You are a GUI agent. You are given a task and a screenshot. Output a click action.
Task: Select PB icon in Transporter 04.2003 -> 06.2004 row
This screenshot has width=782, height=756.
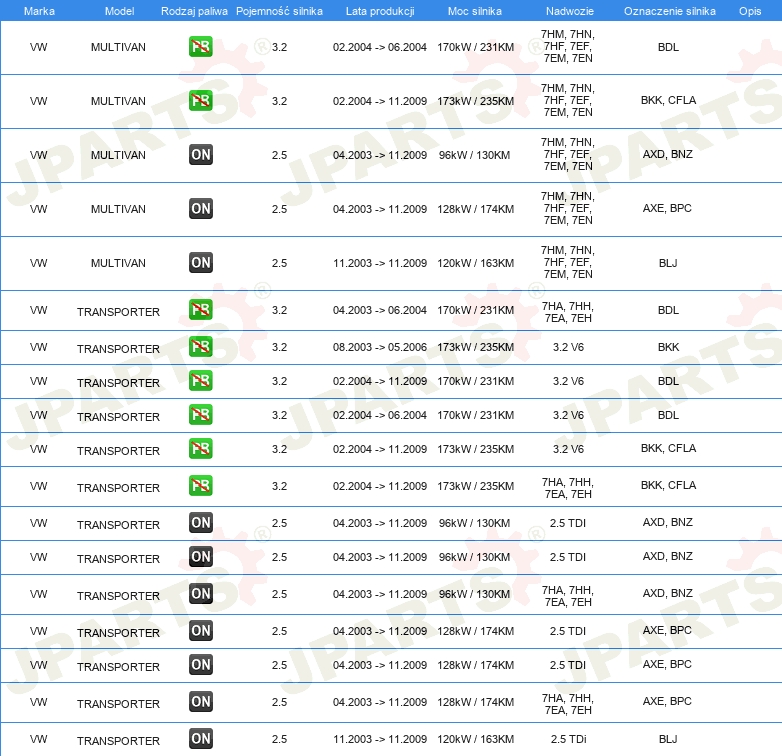(x=200, y=310)
